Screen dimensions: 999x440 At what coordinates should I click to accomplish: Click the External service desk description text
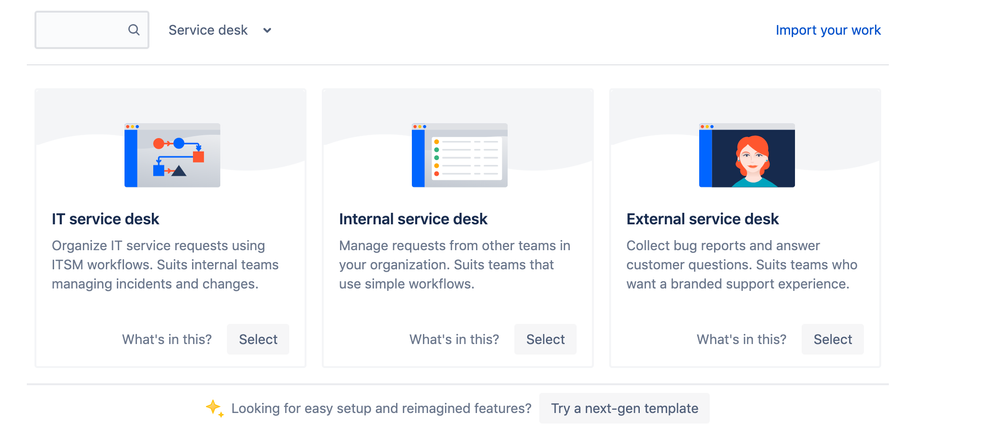(742, 265)
